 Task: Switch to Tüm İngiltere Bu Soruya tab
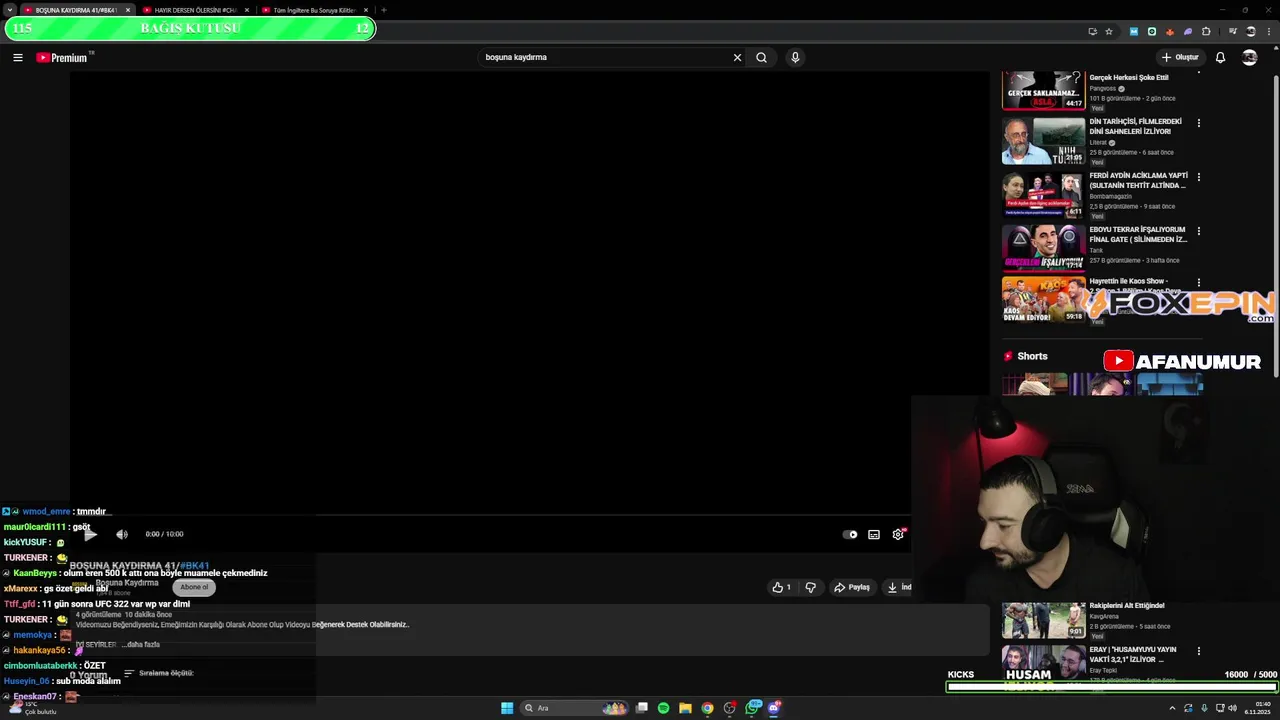pos(314,10)
